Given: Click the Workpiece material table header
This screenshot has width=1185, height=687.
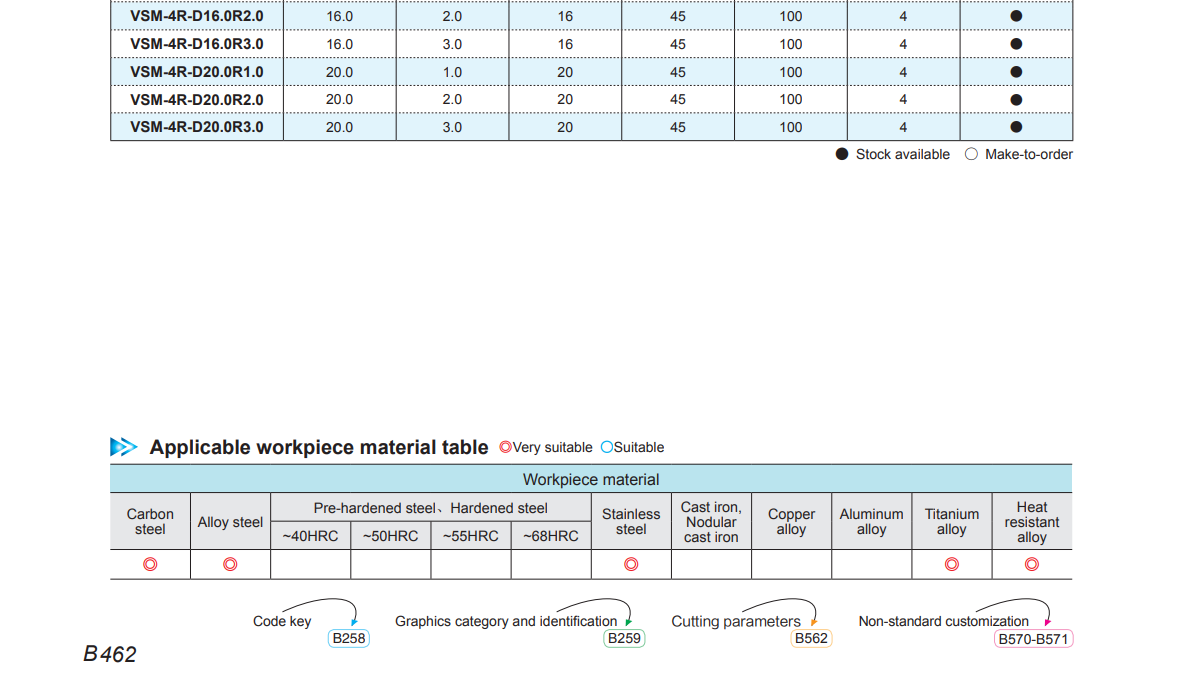Looking at the screenshot, I should click(x=591, y=479).
